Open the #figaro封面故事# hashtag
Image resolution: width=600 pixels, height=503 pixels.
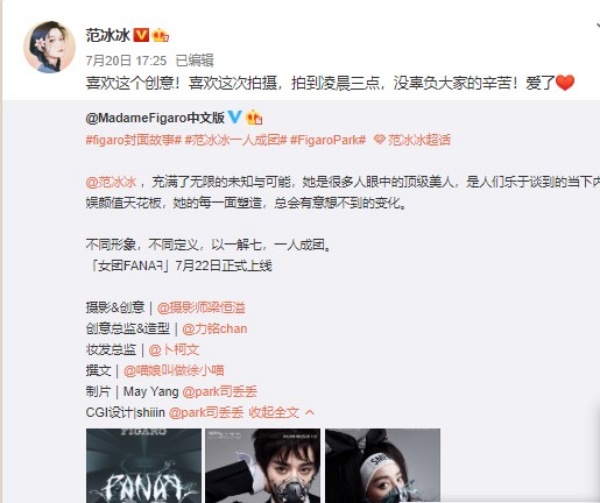(134, 140)
